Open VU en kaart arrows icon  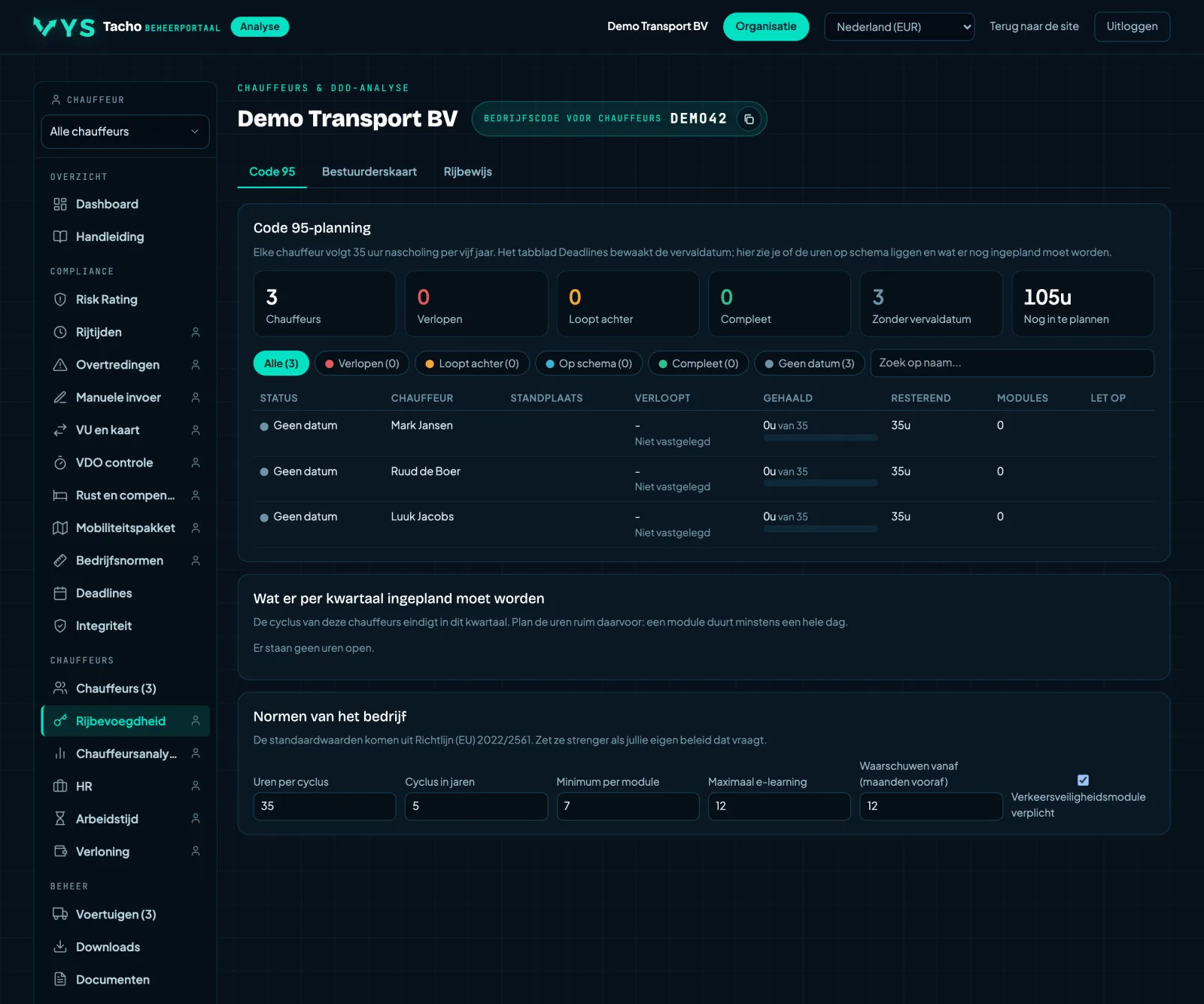point(60,430)
